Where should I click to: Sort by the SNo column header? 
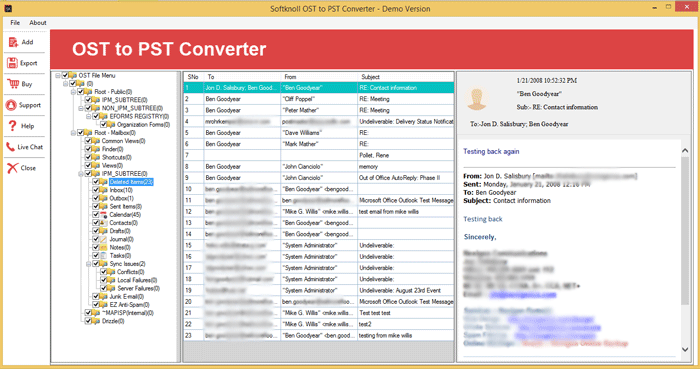(193, 77)
